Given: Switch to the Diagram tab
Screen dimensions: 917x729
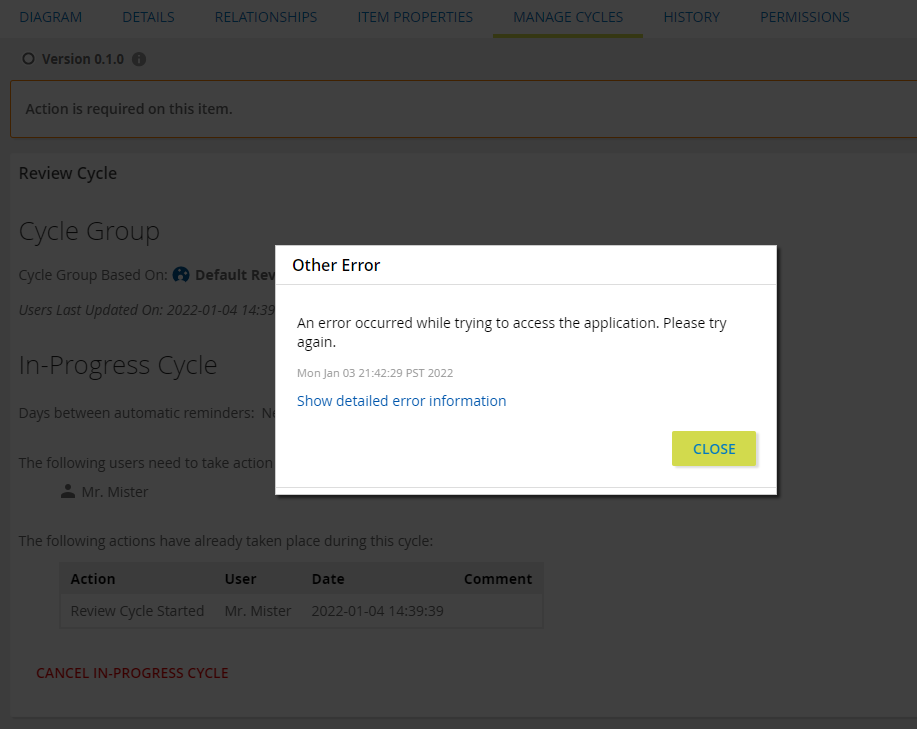Looking at the screenshot, I should (51, 17).
